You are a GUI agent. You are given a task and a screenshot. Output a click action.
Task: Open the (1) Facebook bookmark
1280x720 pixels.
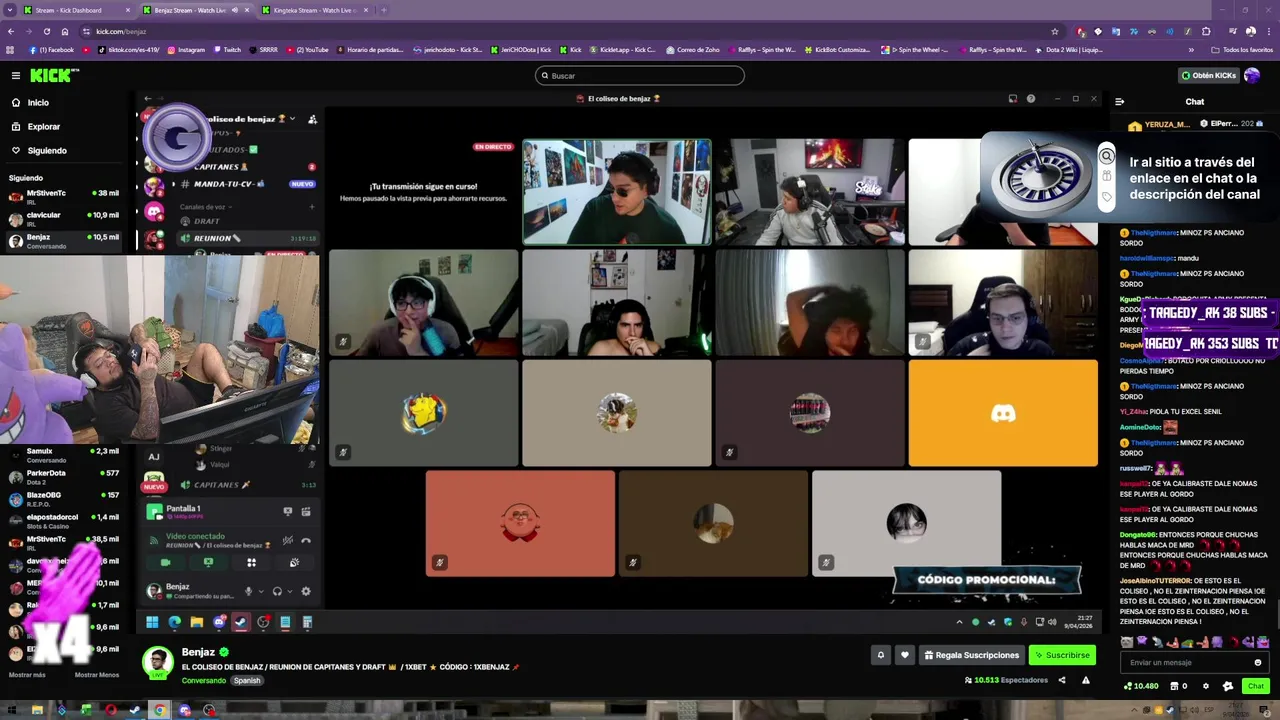(51, 50)
